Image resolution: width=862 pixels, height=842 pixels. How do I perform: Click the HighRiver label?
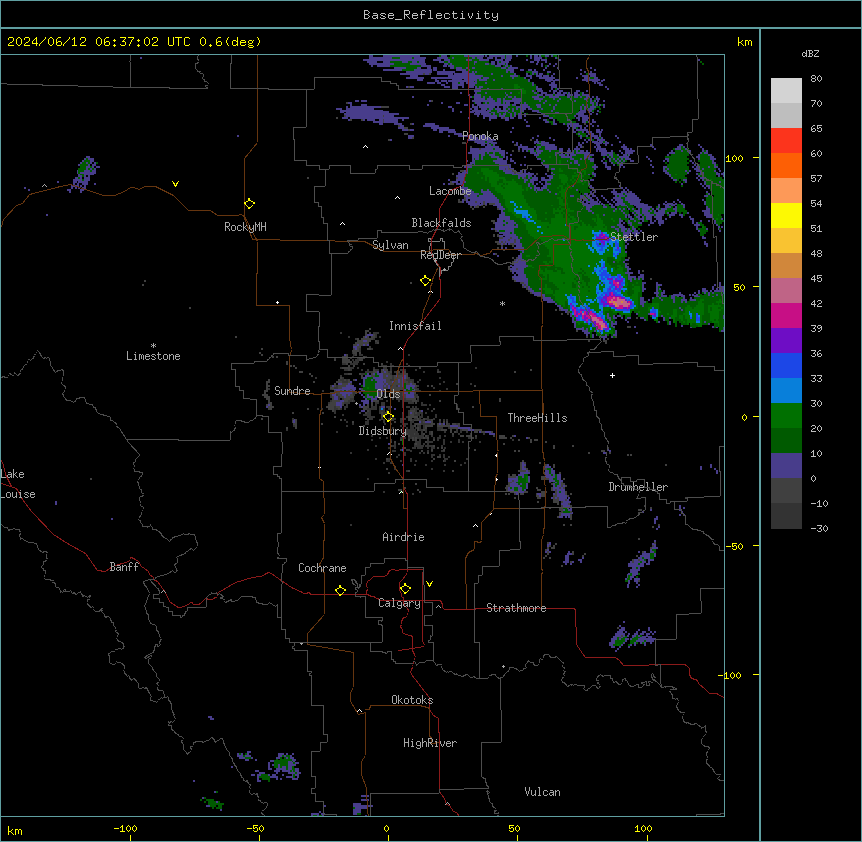[430, 743]
